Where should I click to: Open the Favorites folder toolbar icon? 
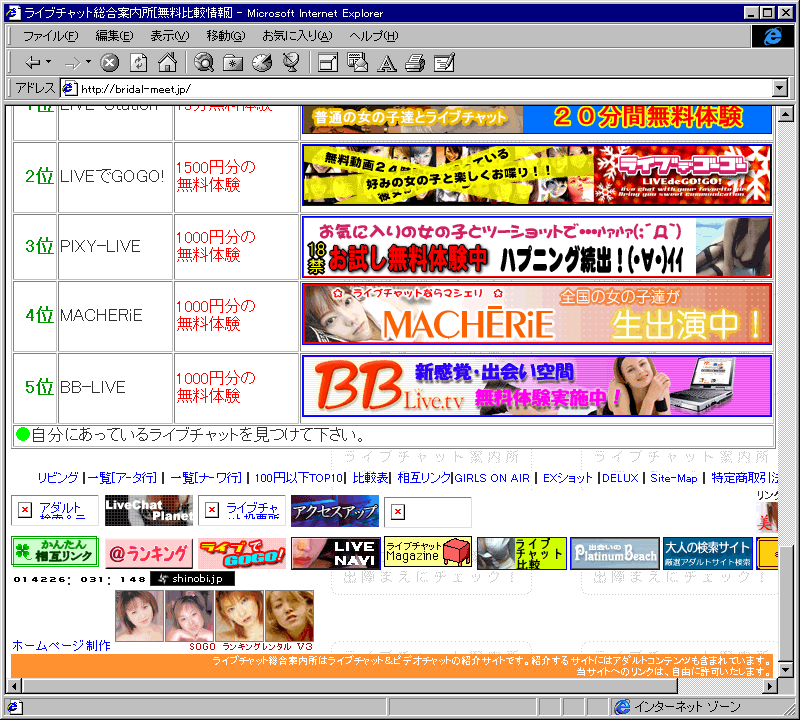click(x=233, y=63)
